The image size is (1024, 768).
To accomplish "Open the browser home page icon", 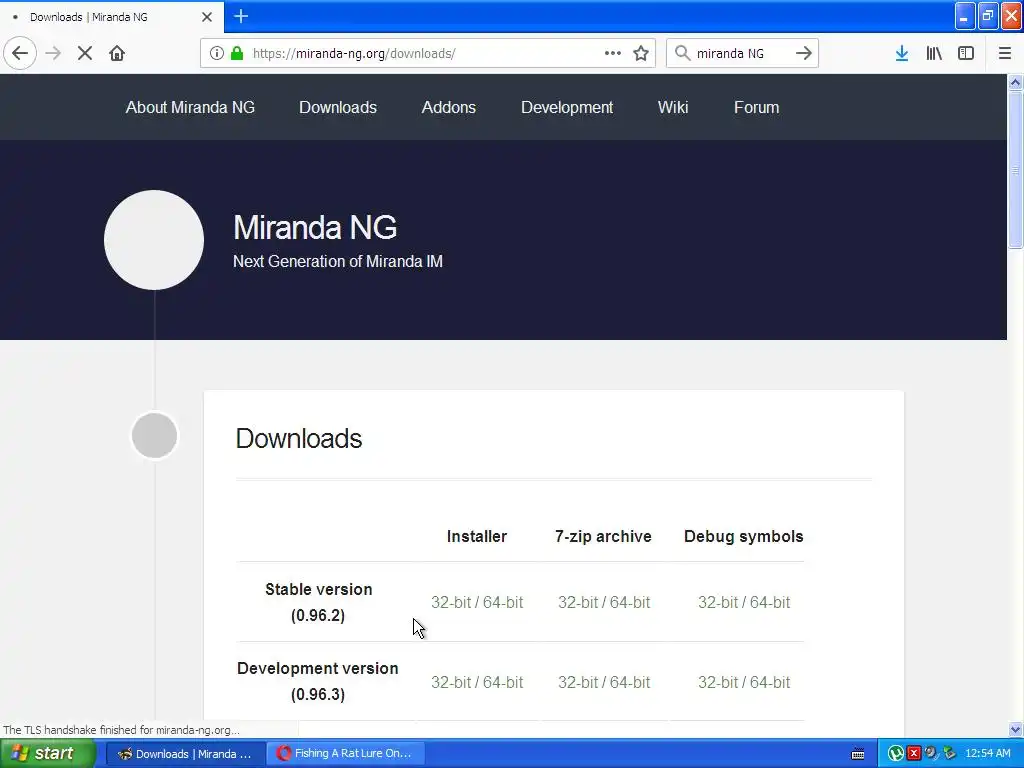I will [117, 53].
